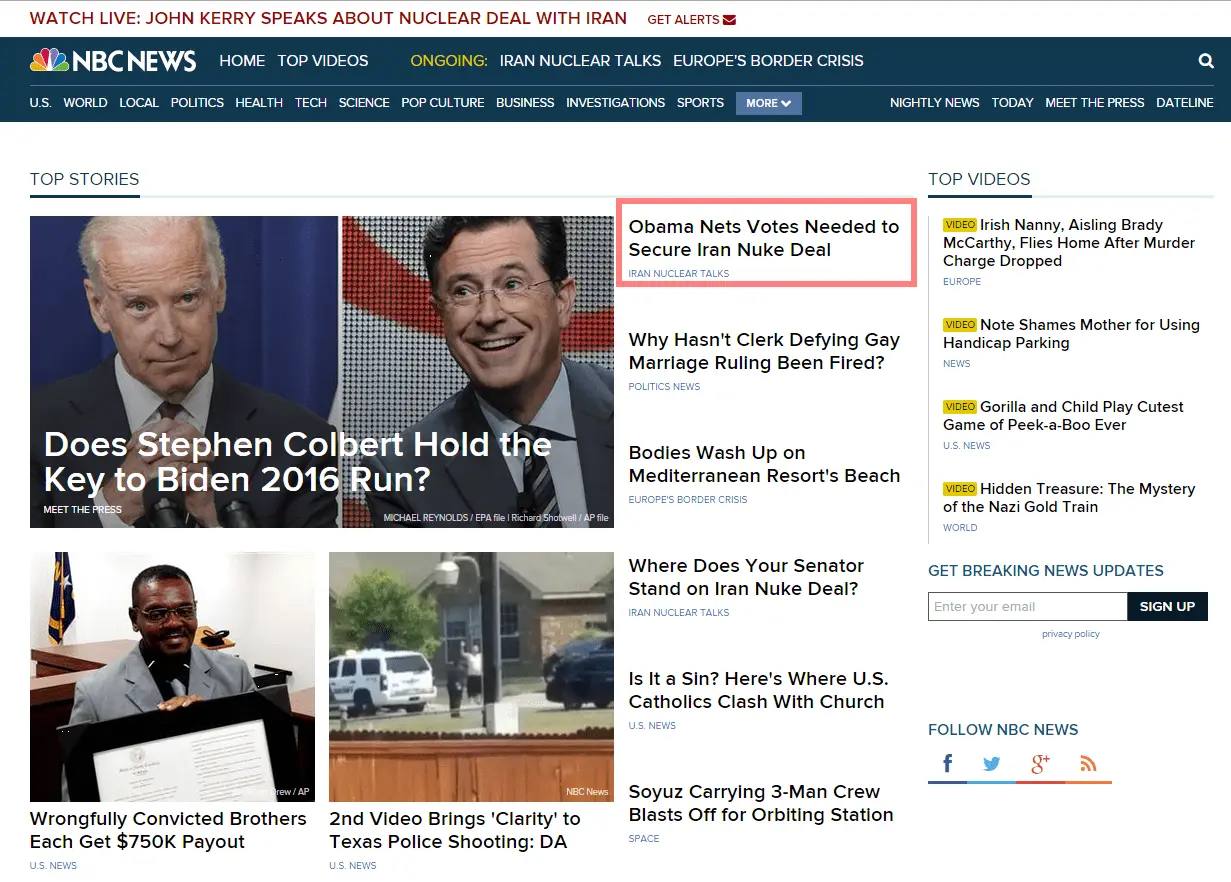Read Bodies Wash Up on Beach story
This screenshot has width=1231, height=882.
(764, 464)
